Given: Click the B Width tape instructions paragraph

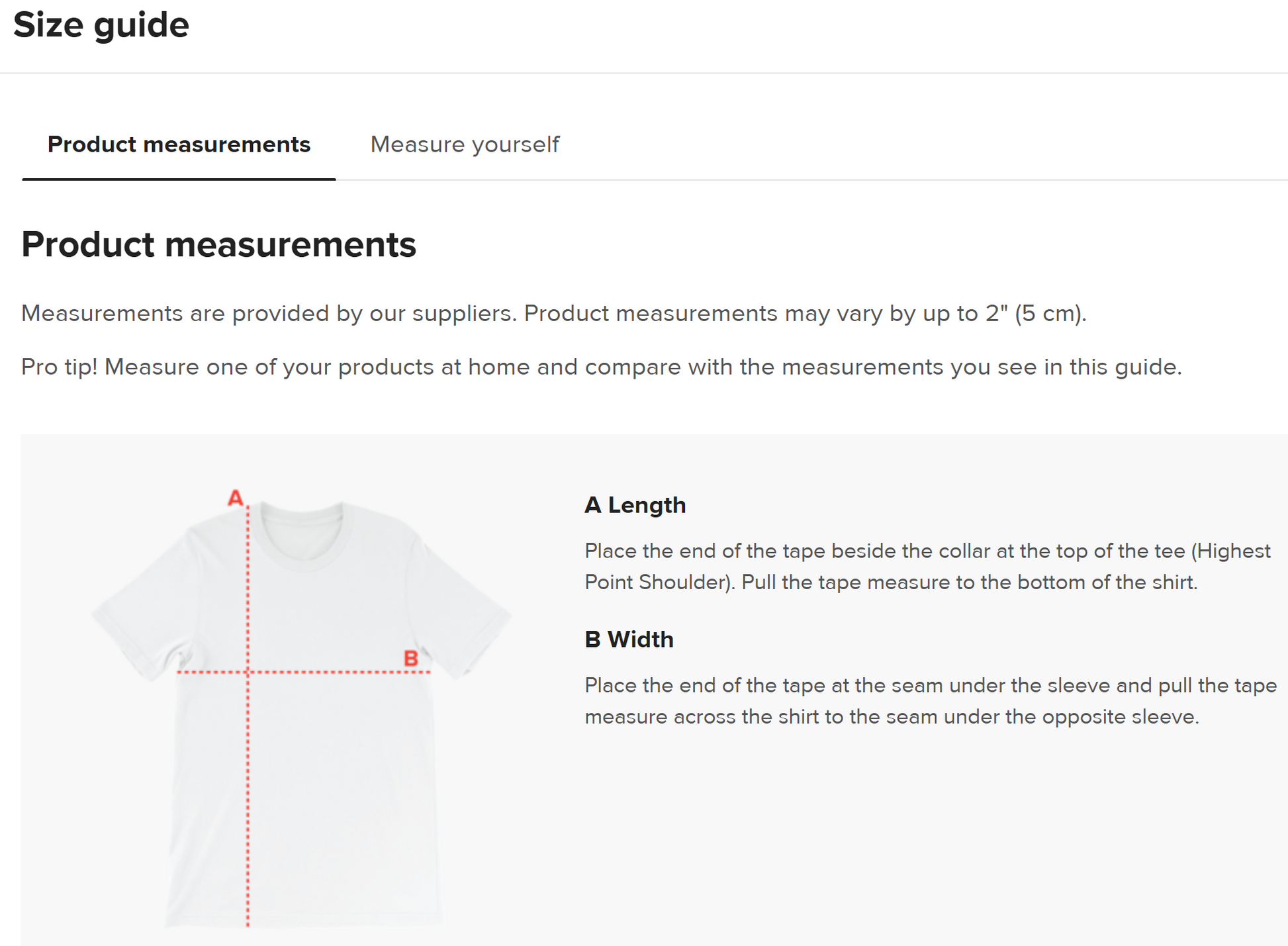Looking at the screenshot, I should pyautogui.click(x=930, y=701).
